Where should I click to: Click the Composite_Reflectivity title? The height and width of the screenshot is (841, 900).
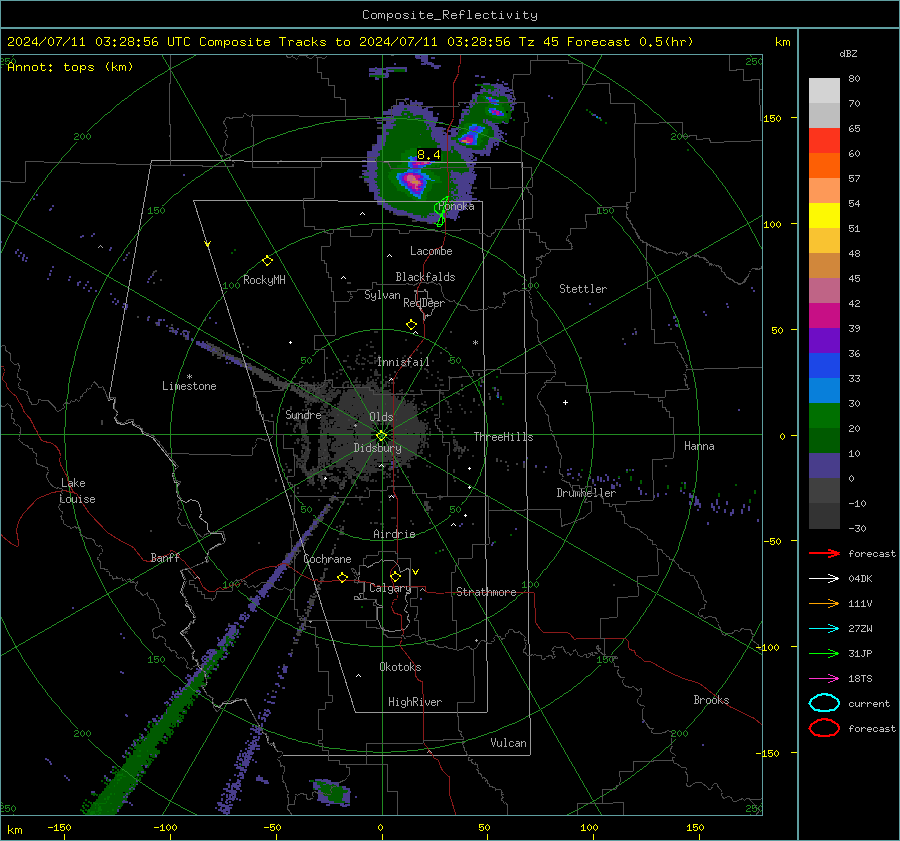(x=450, y=15)
